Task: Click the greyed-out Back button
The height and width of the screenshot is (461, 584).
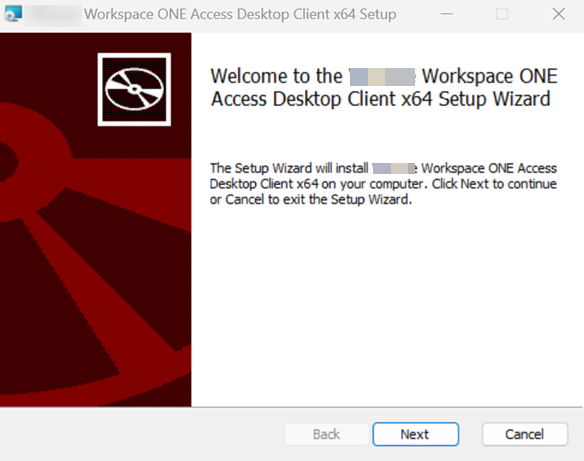Action: pyautogui.click(x=327, y=434)
